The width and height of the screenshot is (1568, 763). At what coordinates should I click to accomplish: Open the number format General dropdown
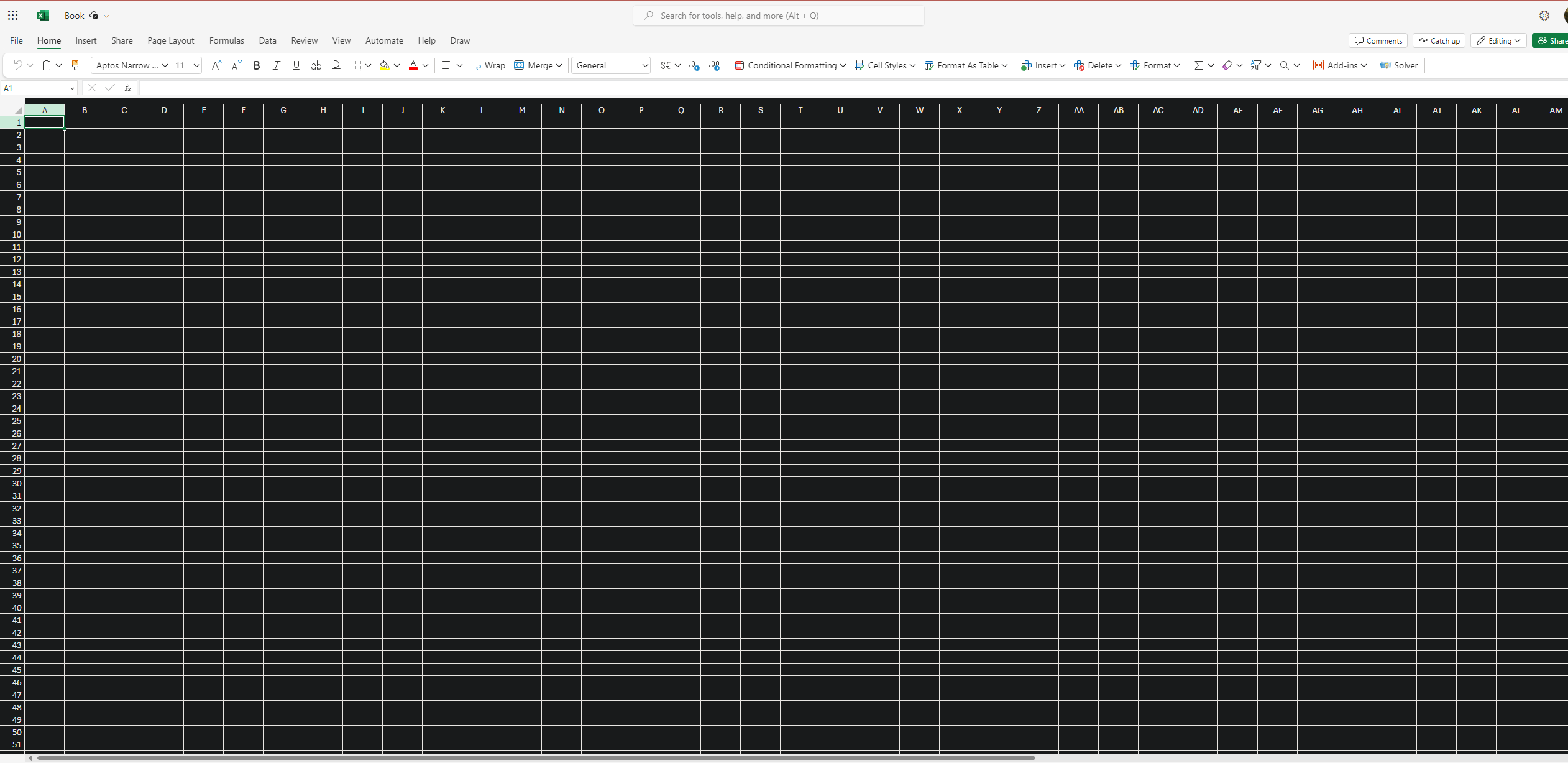click(x=611, y=65)
